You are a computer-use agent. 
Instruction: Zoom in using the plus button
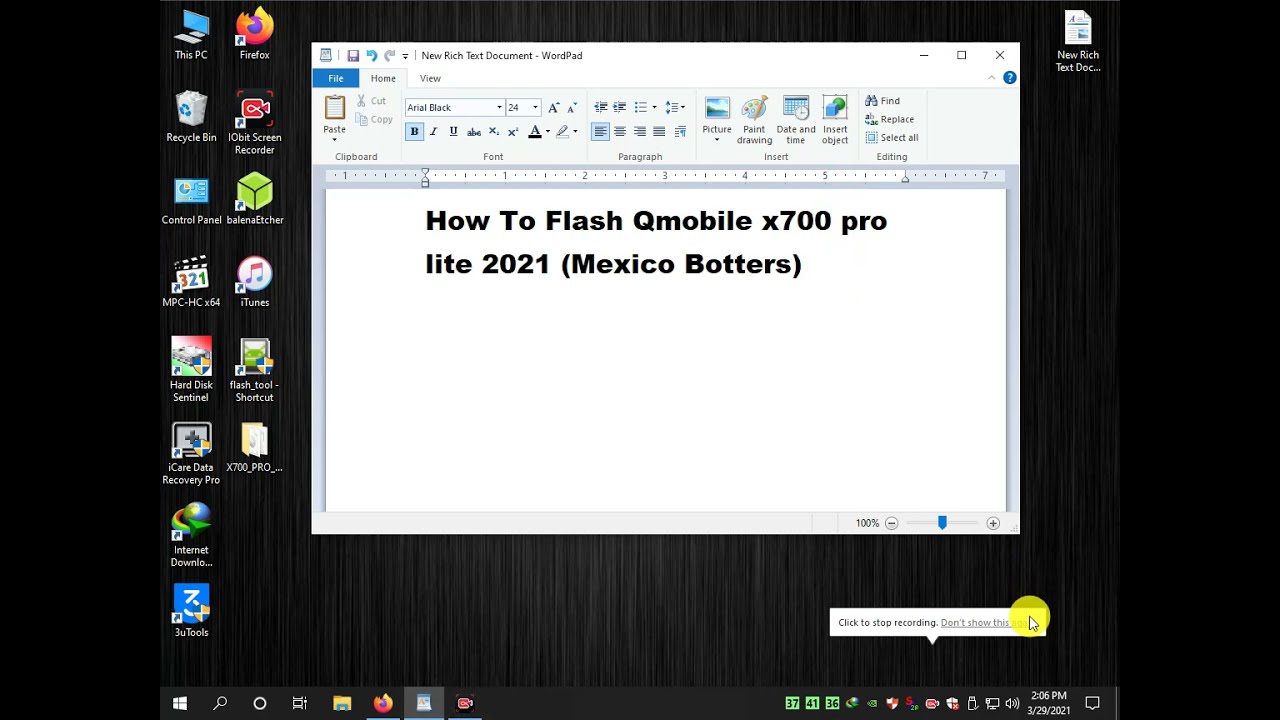point(993,523)
